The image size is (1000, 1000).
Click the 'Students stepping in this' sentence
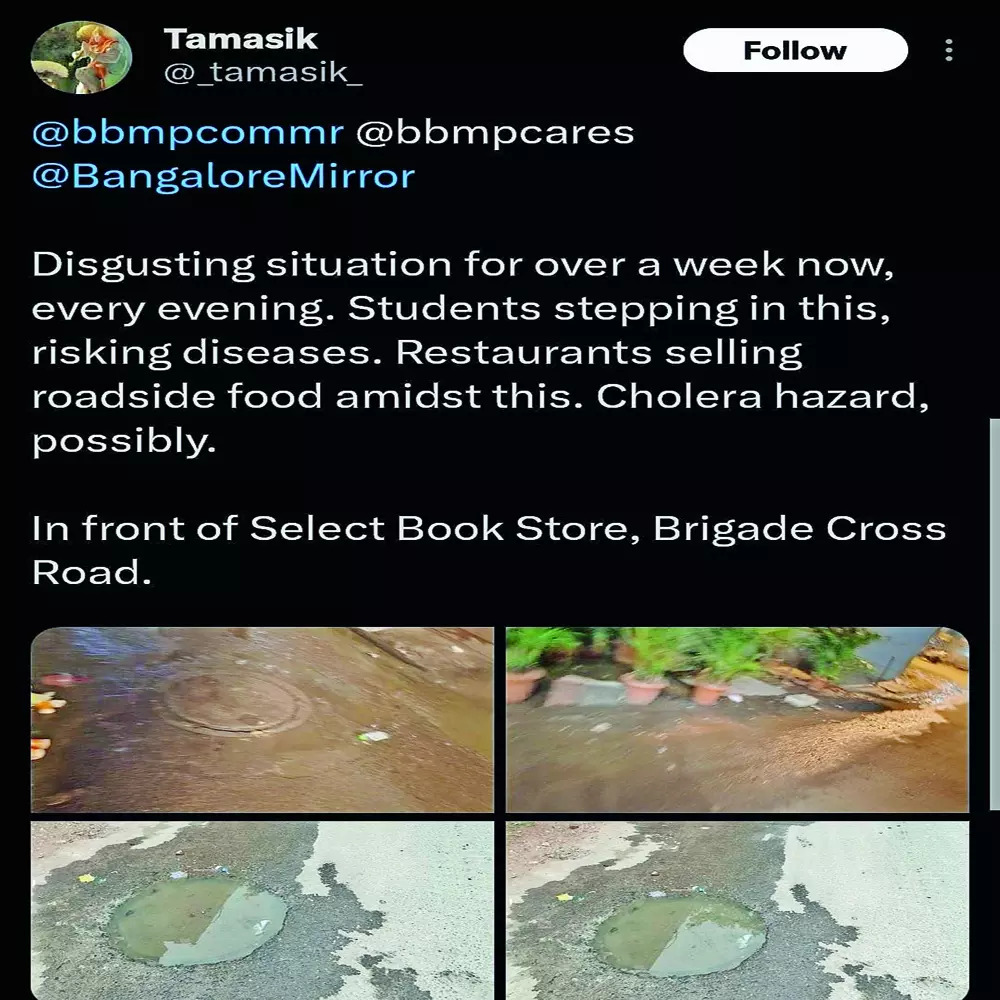click(x=618, y=309)
